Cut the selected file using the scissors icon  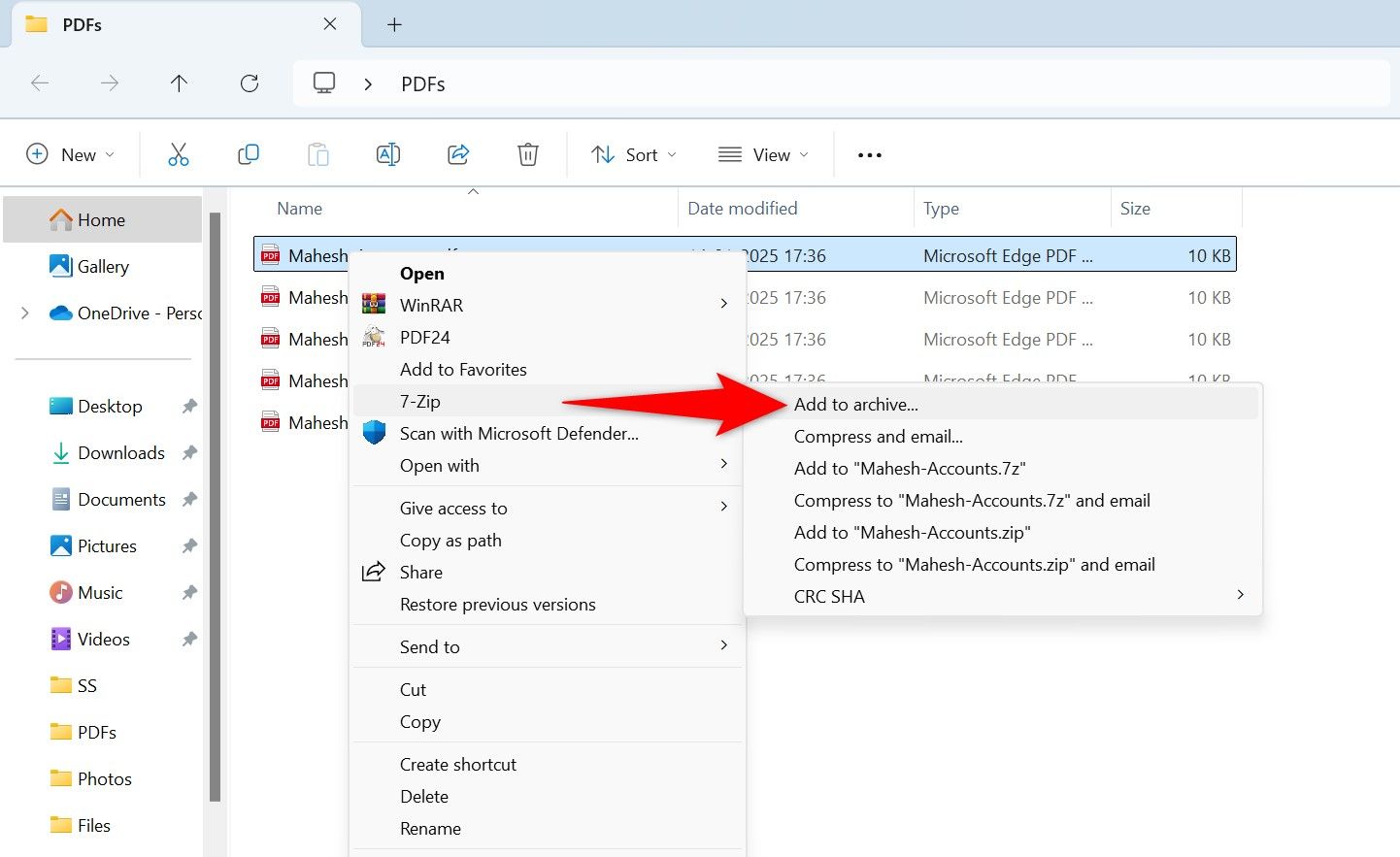point(178,153)
